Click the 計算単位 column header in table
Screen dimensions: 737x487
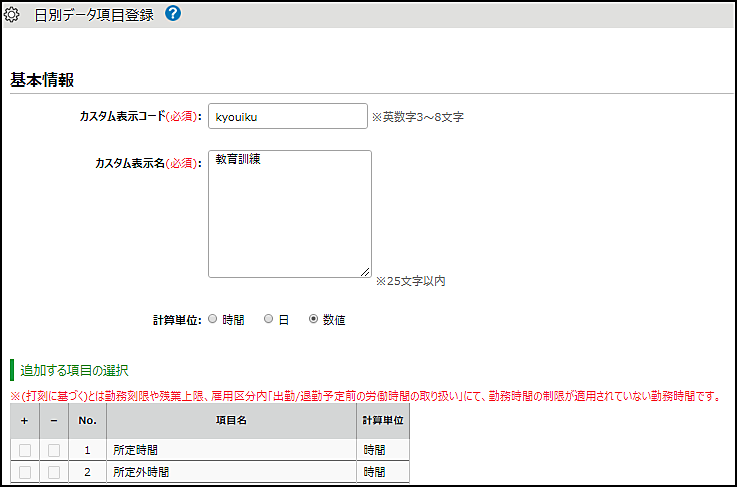383,421
